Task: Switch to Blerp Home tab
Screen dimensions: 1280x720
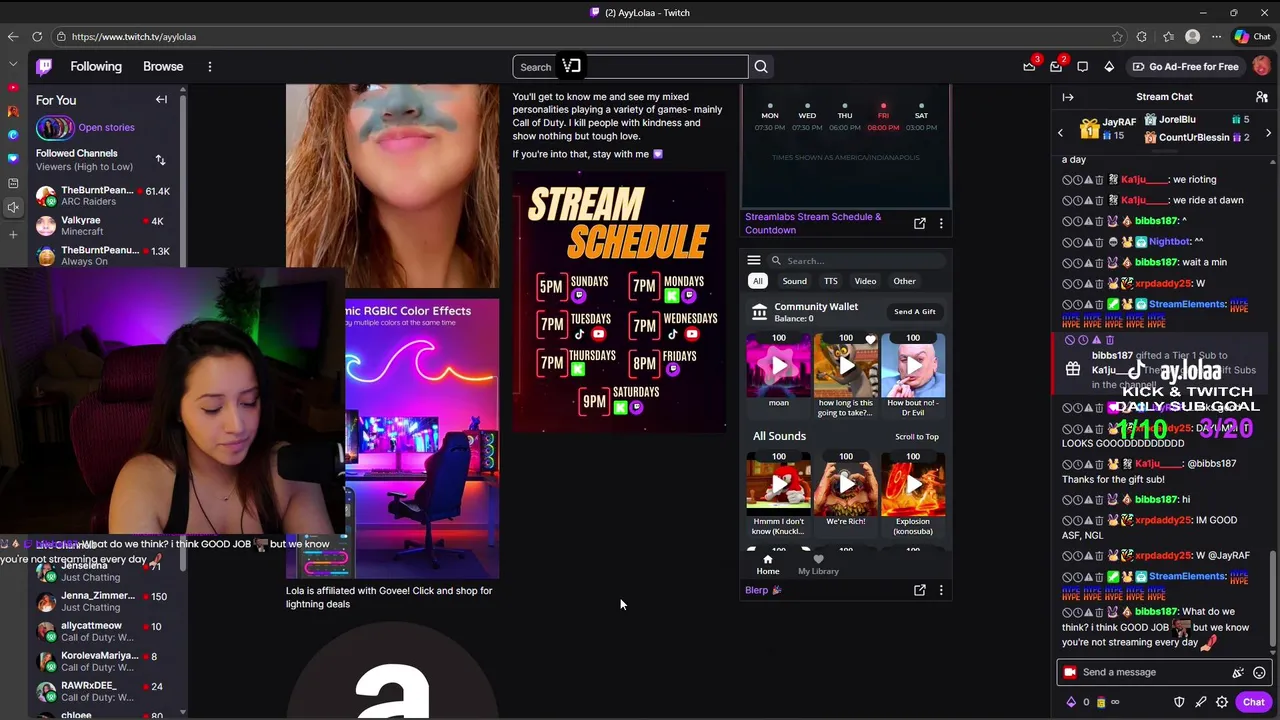Action: click(x=768, y=565)
